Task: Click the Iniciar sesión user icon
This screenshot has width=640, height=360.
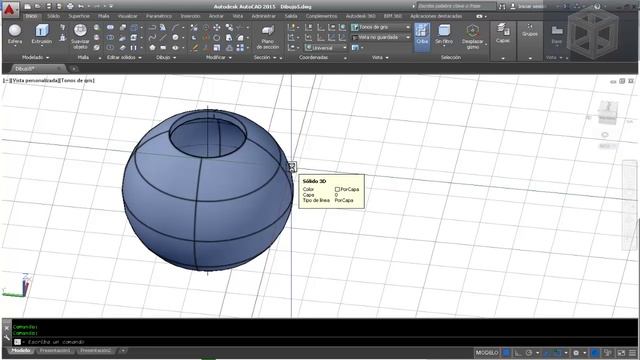Action: click(x=513, y=6)
